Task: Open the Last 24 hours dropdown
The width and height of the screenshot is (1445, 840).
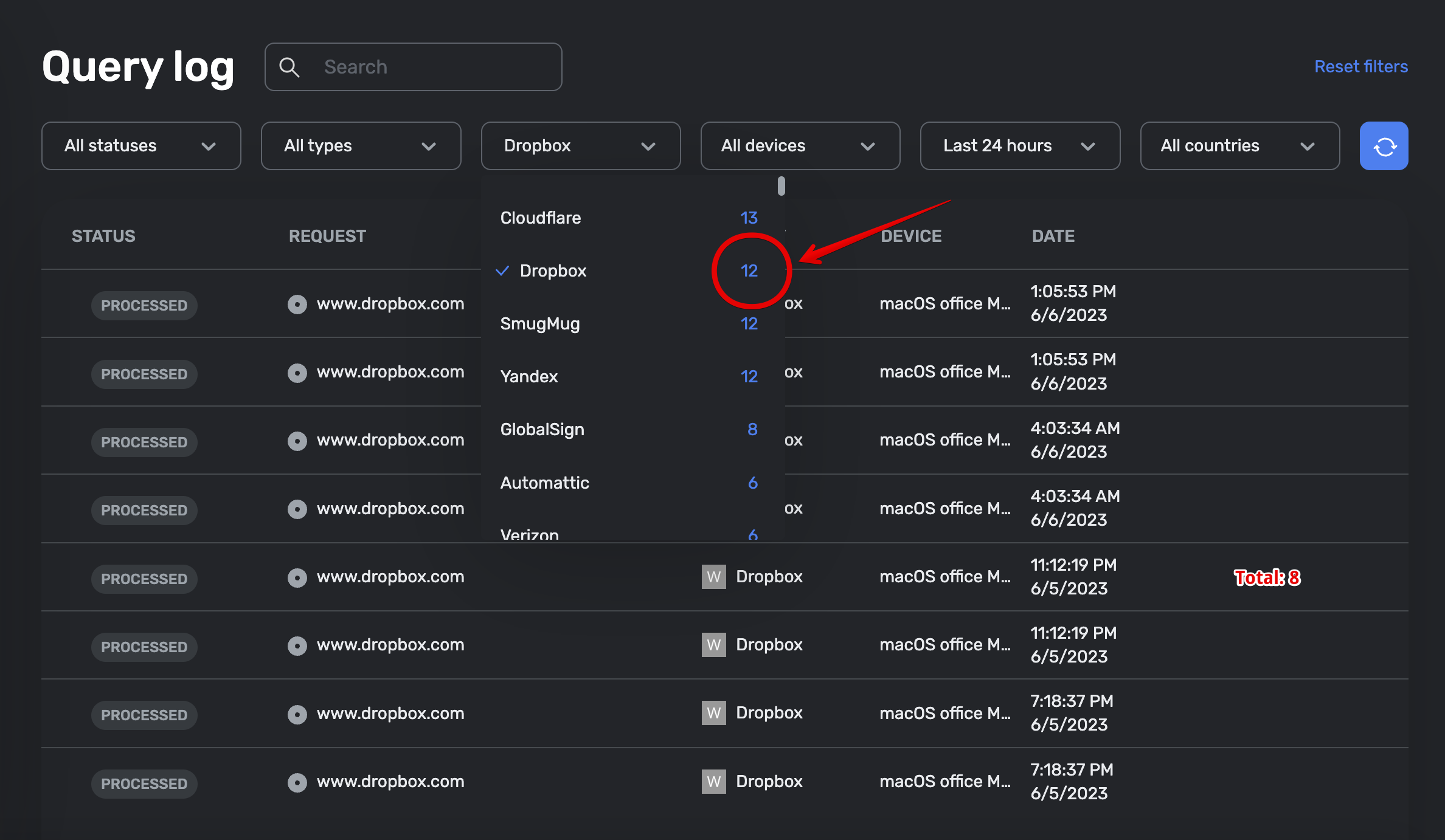Action: click(x=1020, y=146)
